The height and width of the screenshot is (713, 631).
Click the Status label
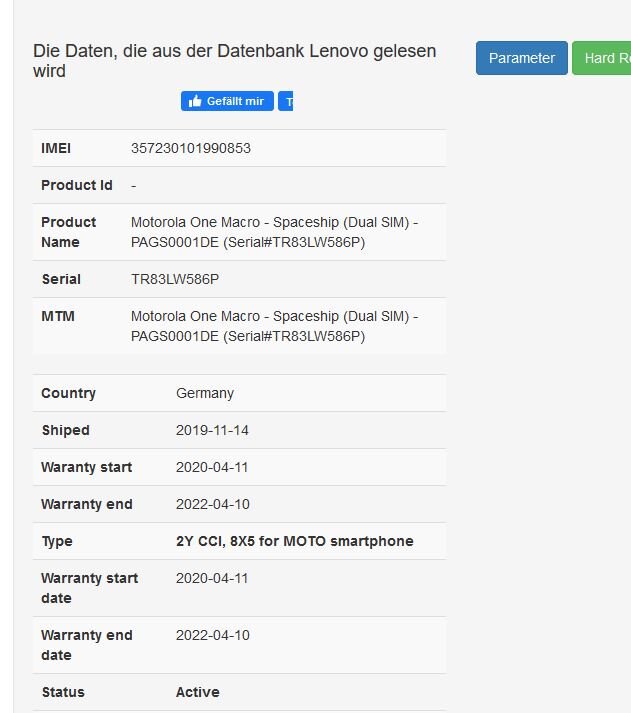click(63, 692)
